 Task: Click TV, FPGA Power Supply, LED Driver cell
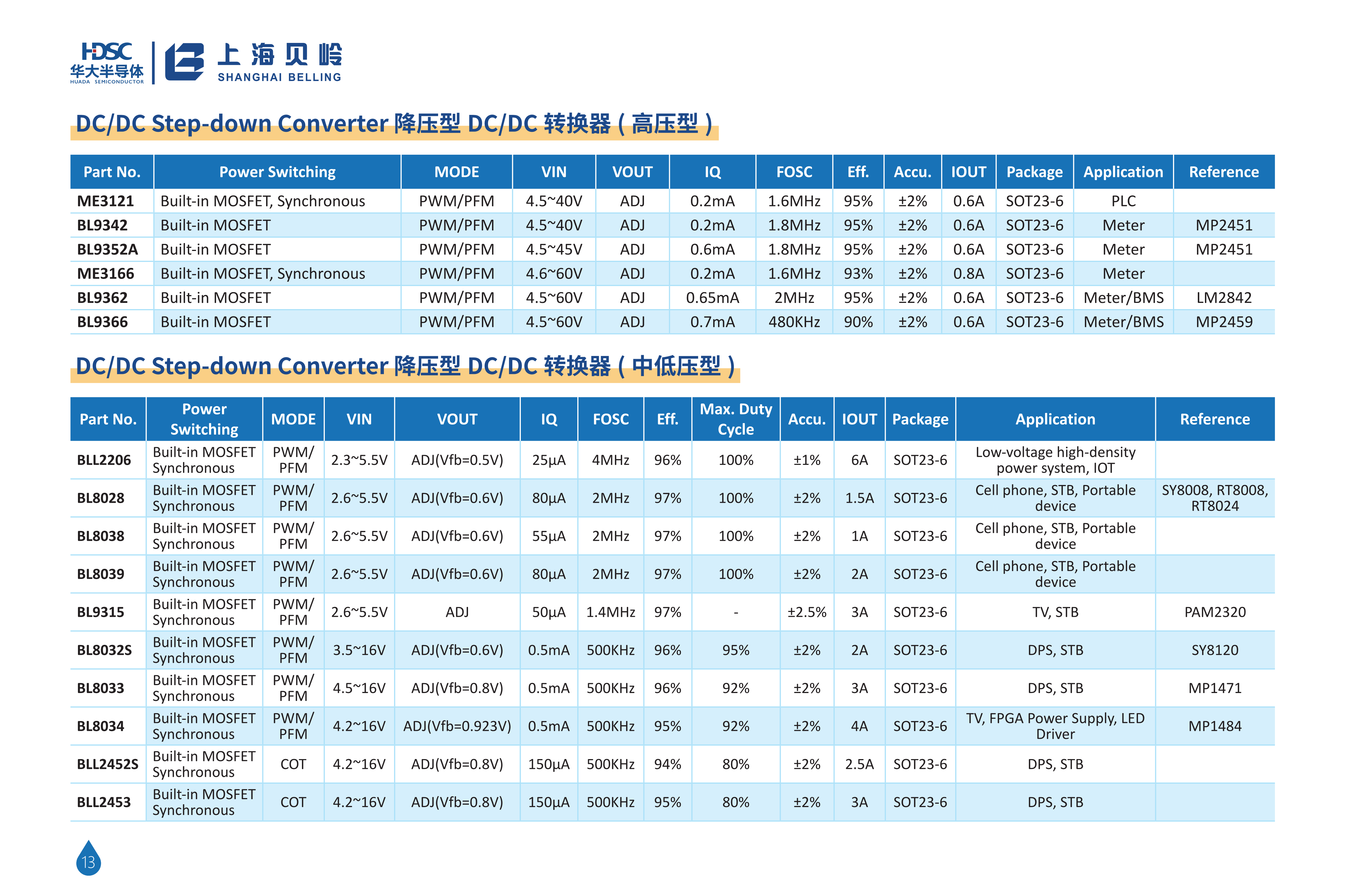pyautogui.click(x=1055, y=726)
